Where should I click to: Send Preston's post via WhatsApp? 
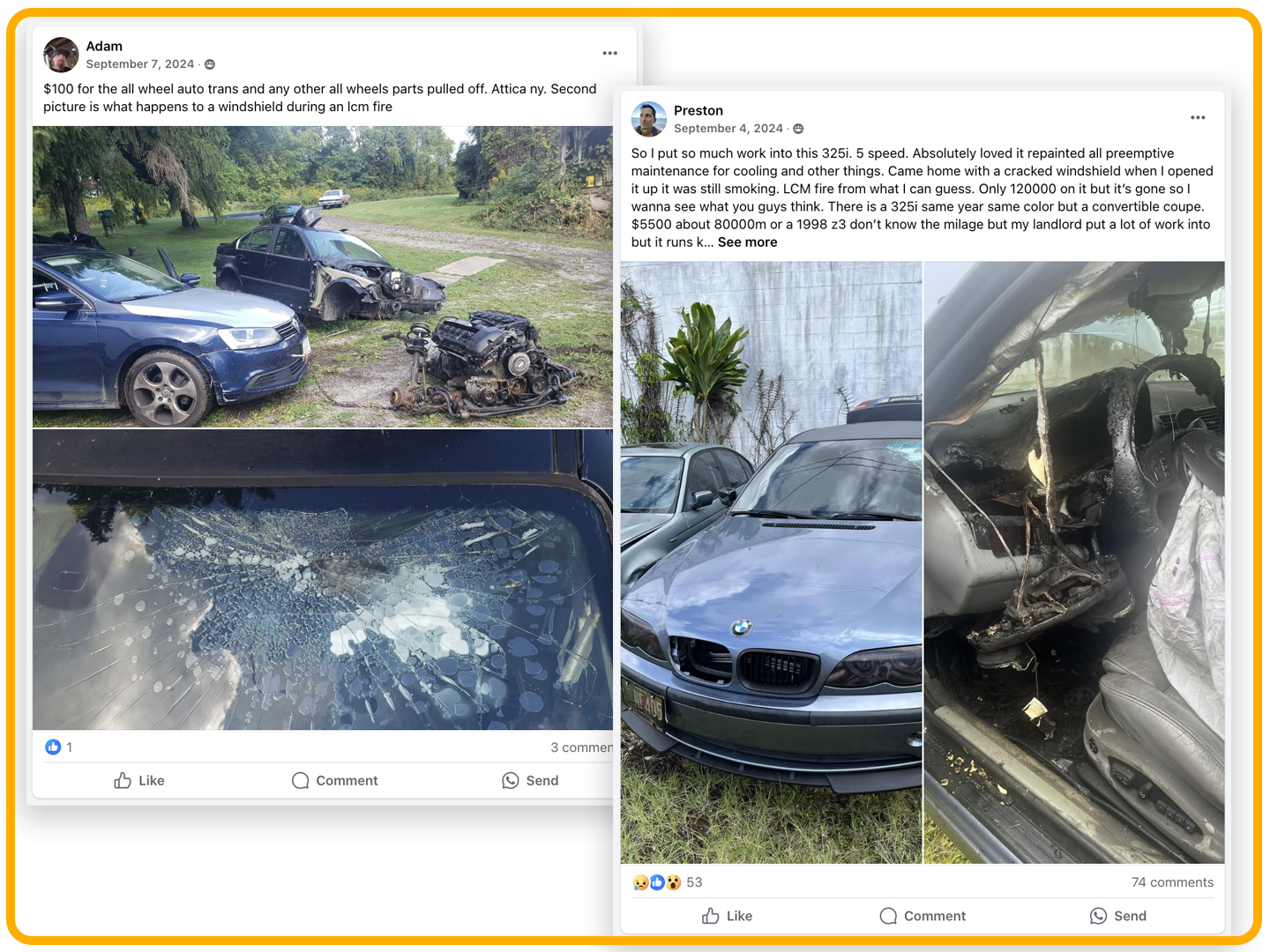1118,917
